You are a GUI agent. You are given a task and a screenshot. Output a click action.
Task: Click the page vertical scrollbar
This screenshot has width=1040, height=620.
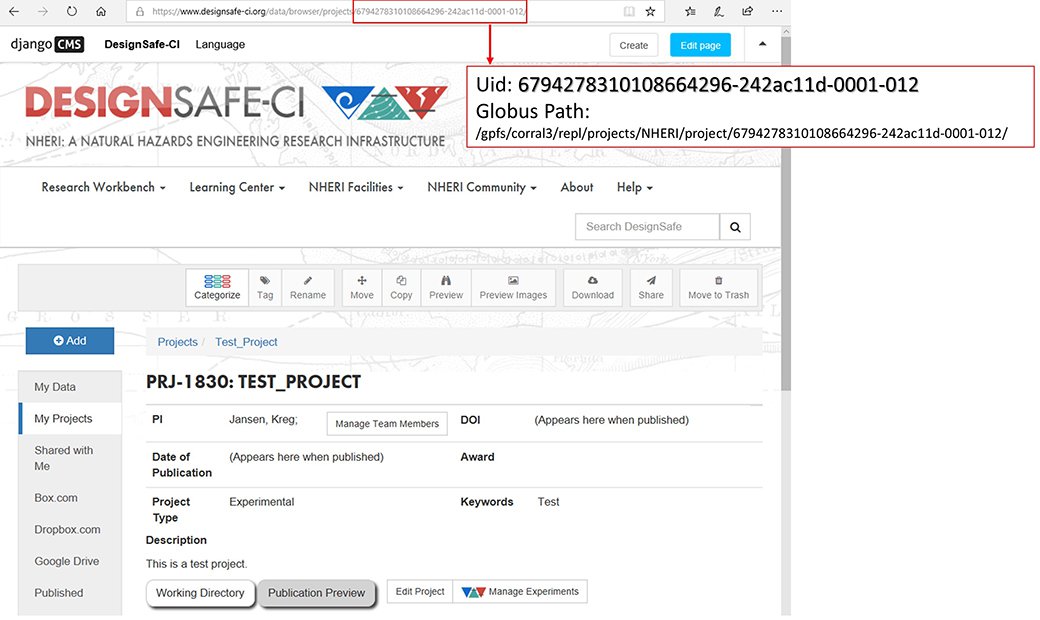click(786, 212)
